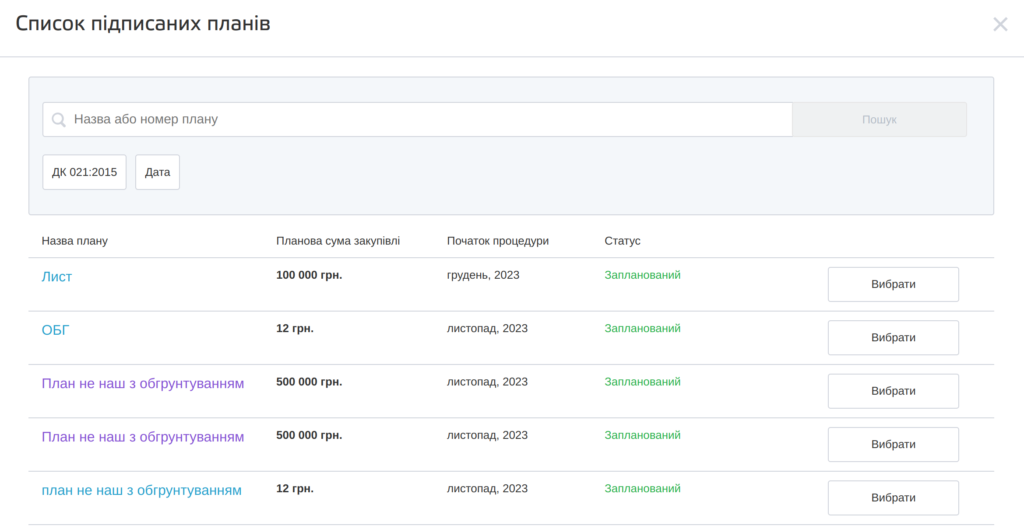Click the Статус column header
Screen dimensions: 1024x529
pyautogui.click(x=622, y=241)
